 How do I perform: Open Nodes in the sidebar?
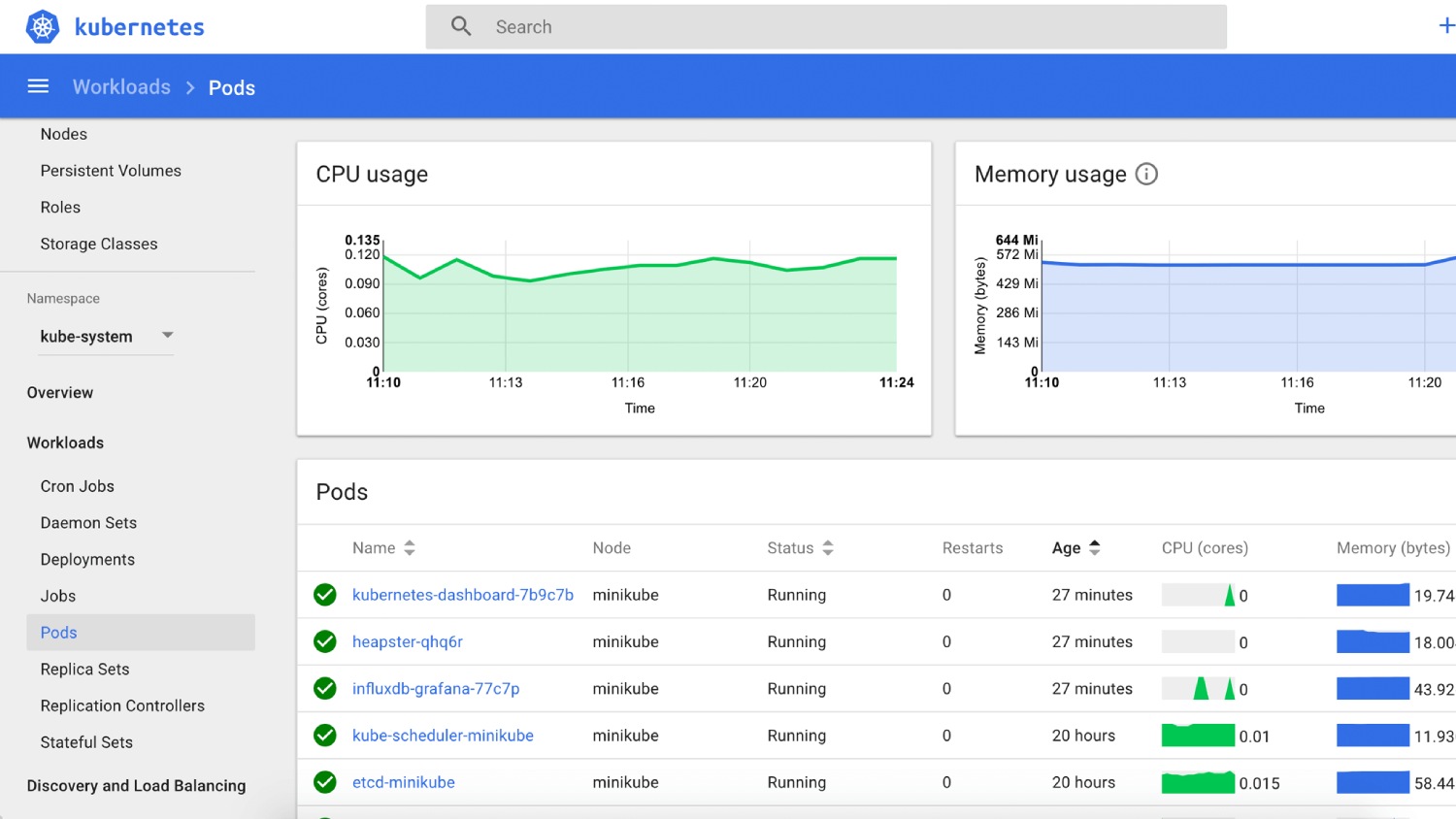pyautogui.click(x=64, y=134)
